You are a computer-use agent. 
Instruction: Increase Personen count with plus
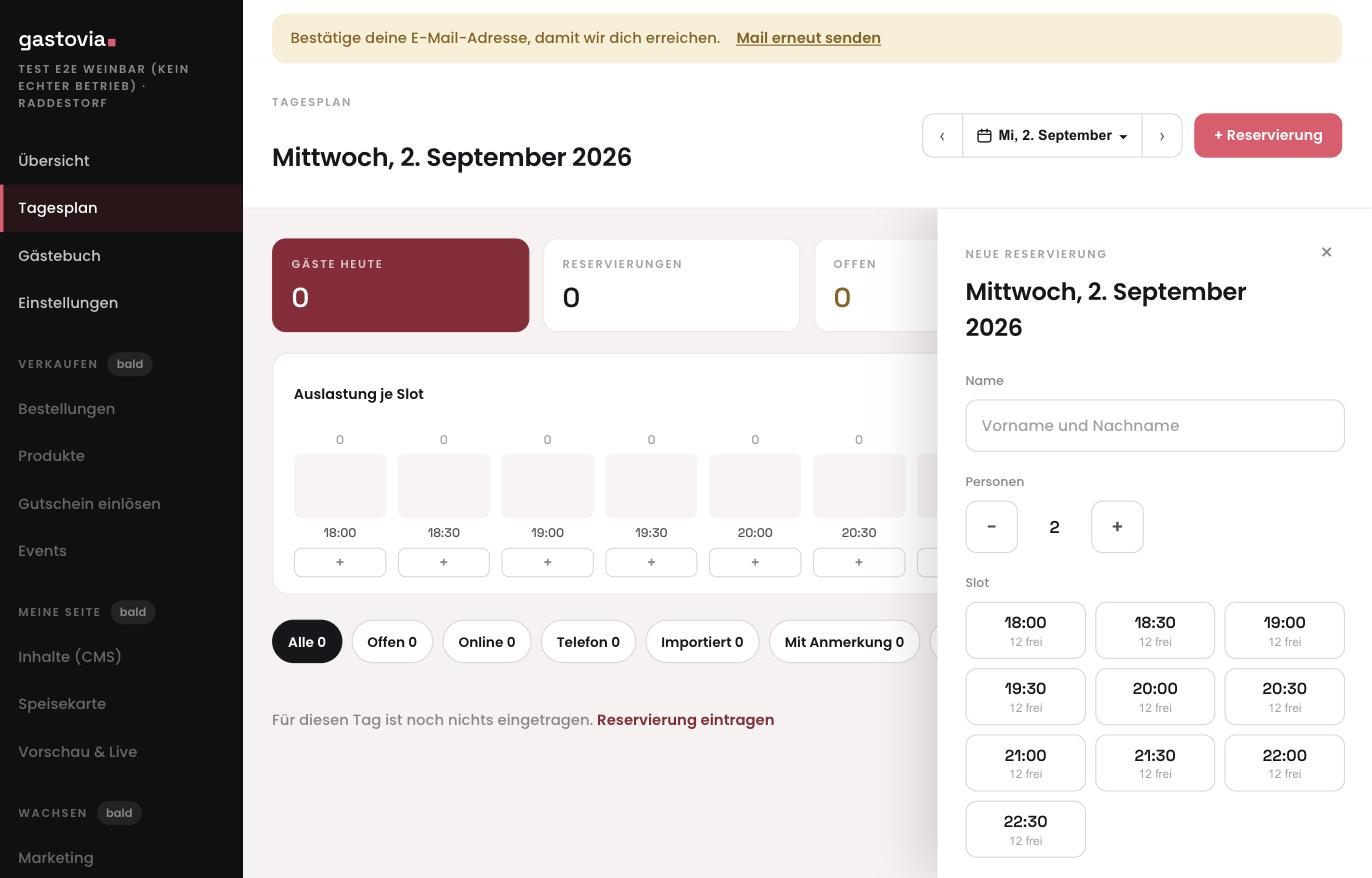(1117, 527)
